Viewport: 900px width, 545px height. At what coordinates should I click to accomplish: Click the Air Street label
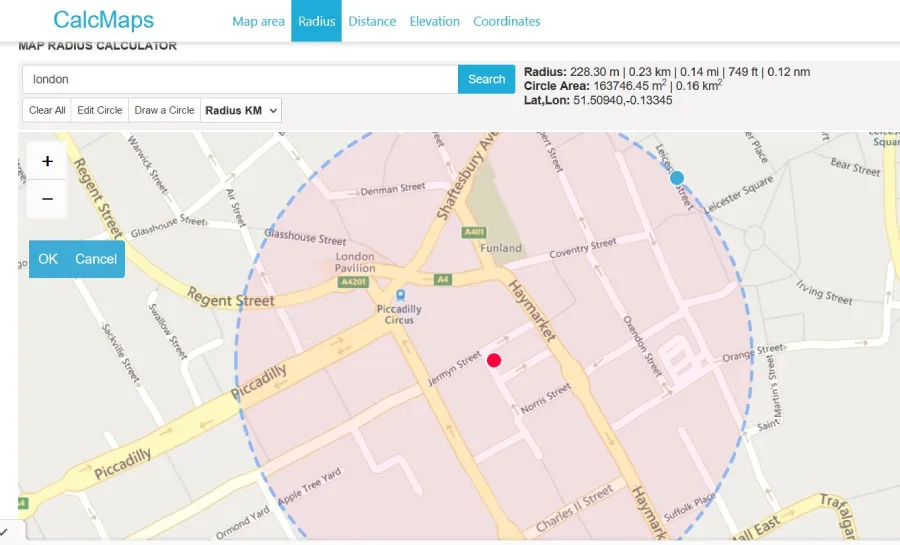tap(235, 208)
